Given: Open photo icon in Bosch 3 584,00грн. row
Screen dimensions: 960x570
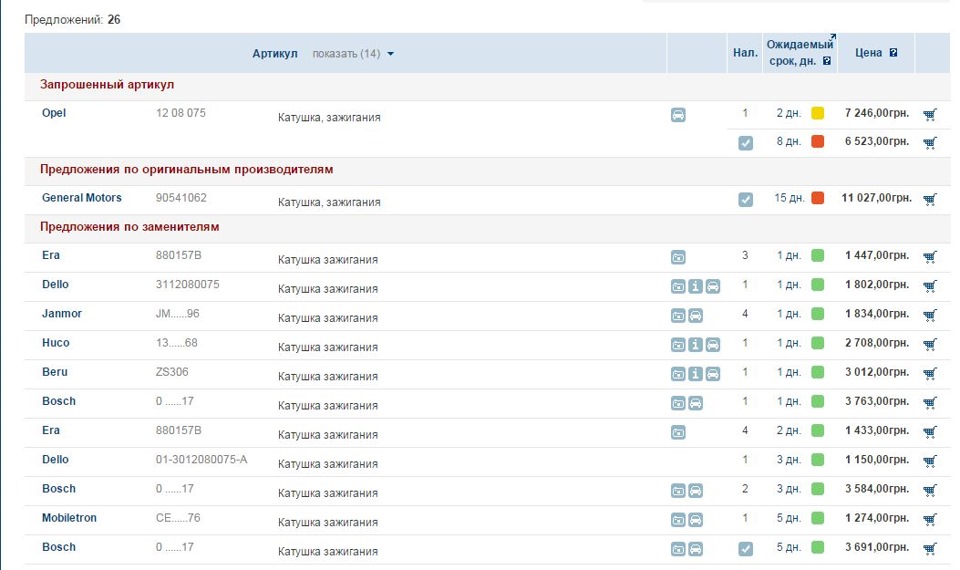Looking at the screenshot, I should tap(678, 490).
